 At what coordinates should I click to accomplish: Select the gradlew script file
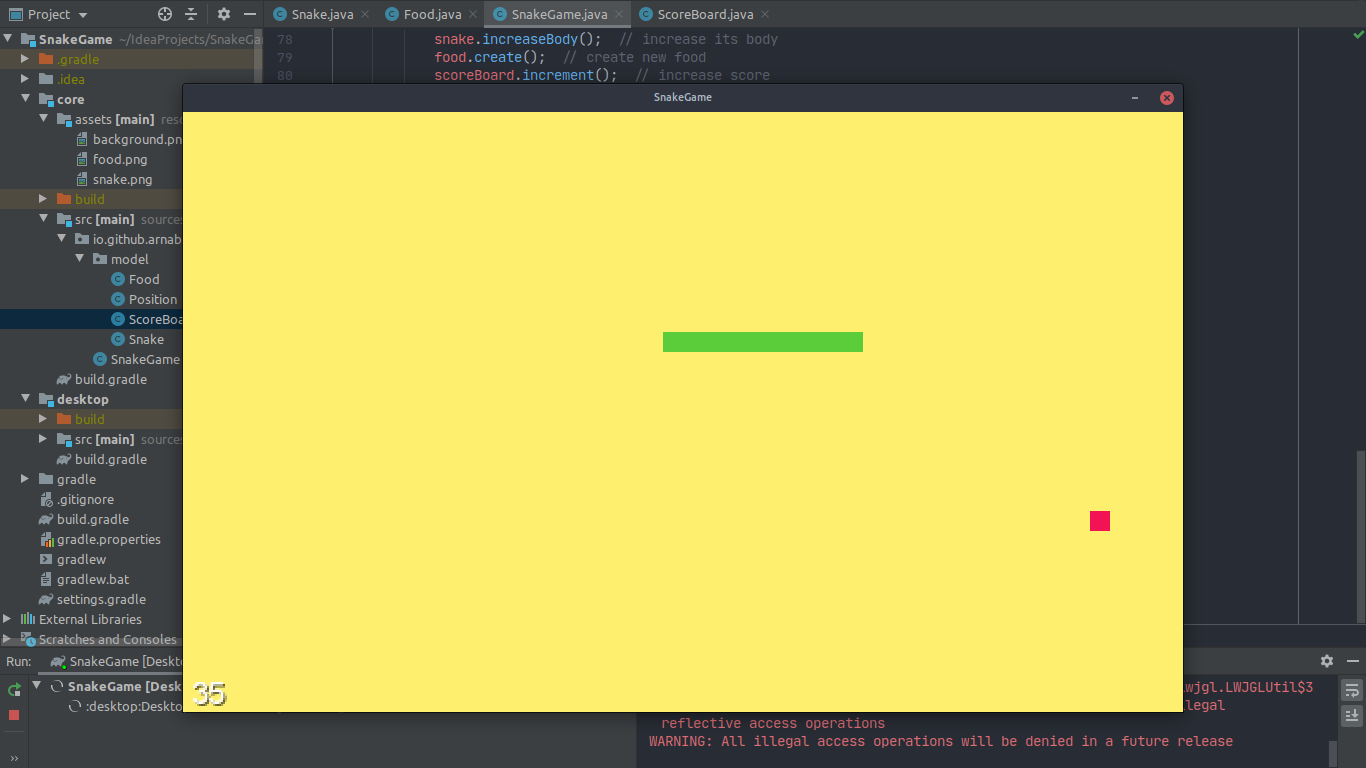[x=73, y=559]
